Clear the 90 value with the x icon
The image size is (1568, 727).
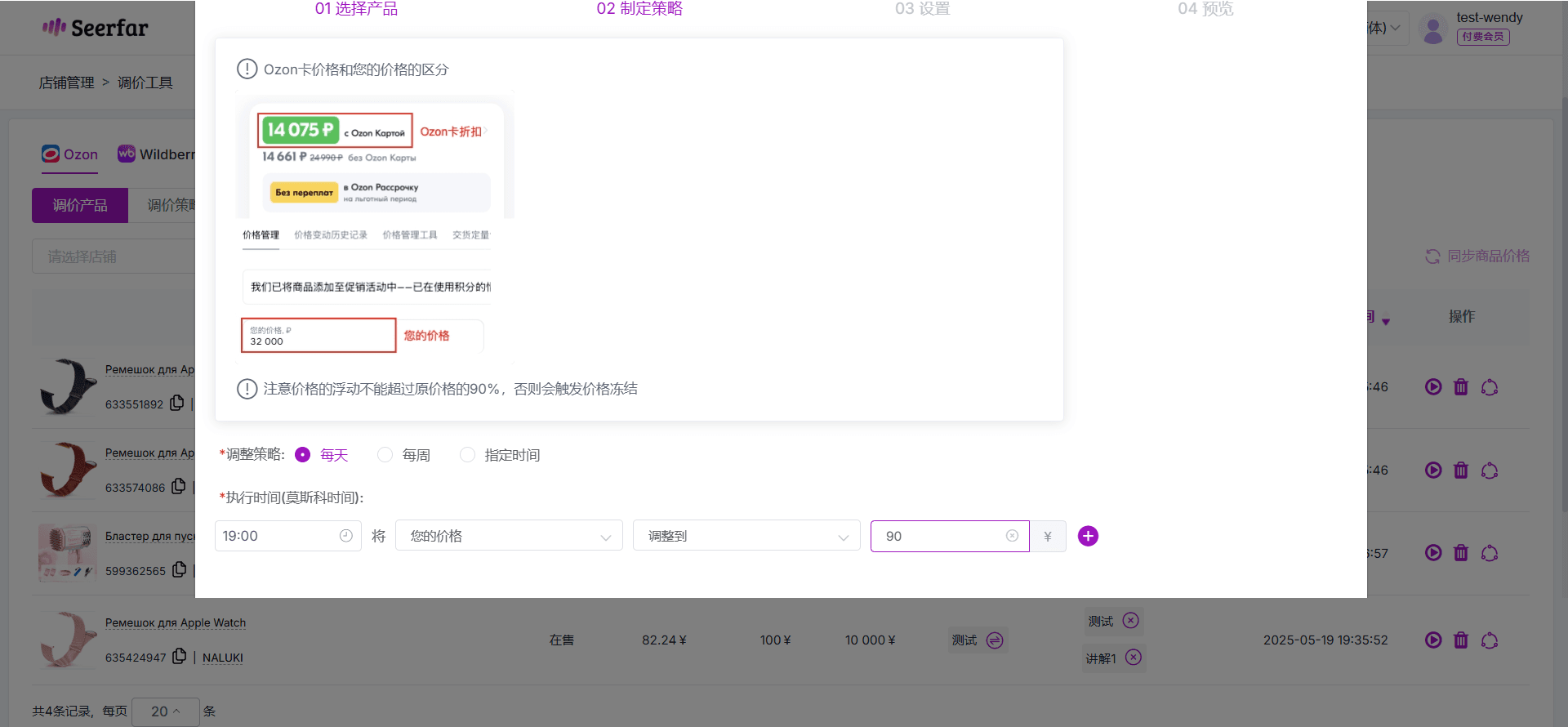pyautogui.click(x=1012, y=536)
